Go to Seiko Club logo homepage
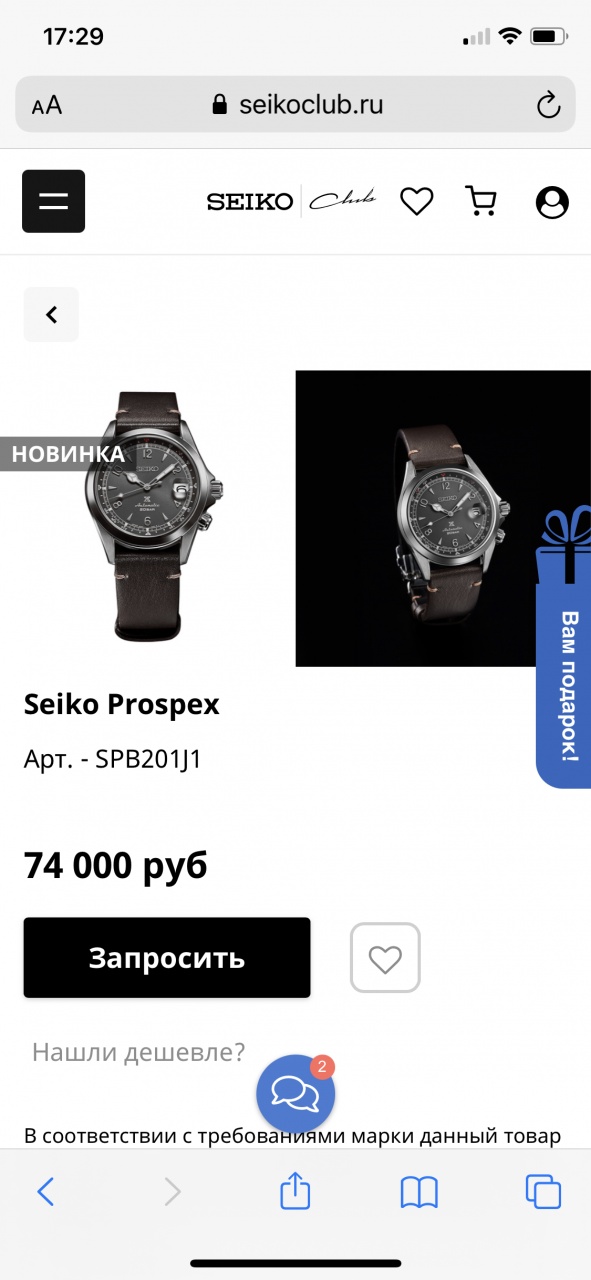The height and width of the screenshot is (1280, 591). (x=291, y=201)
